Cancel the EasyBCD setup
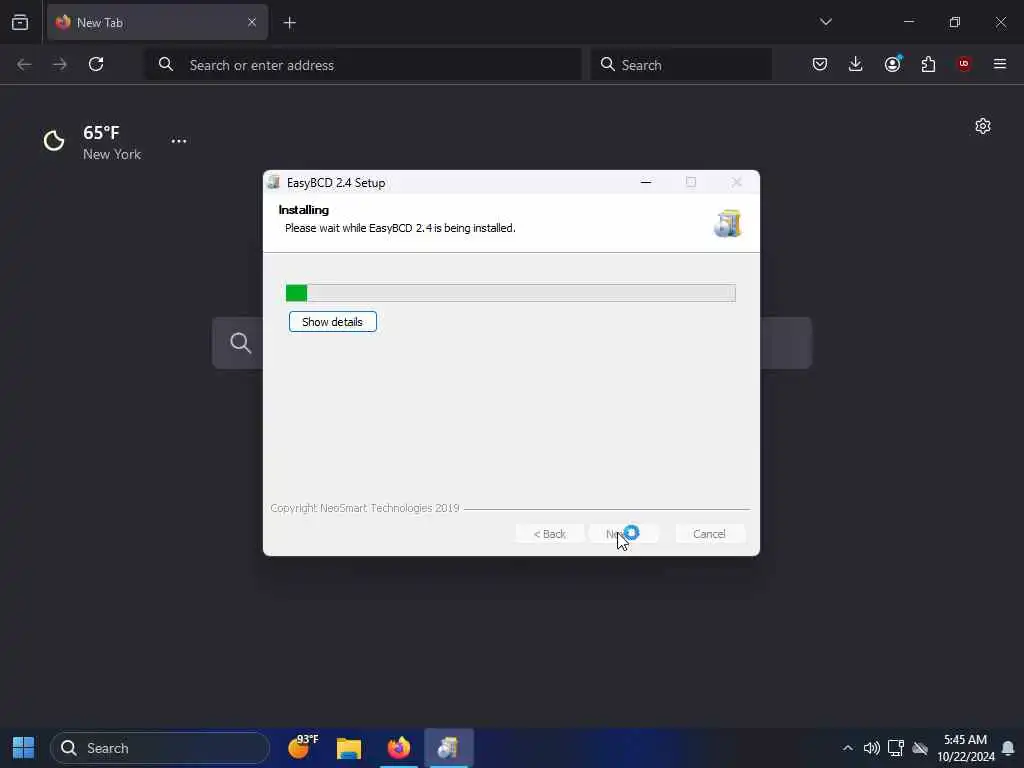This screenshot has width=1024, height=768. click(709, 534)
